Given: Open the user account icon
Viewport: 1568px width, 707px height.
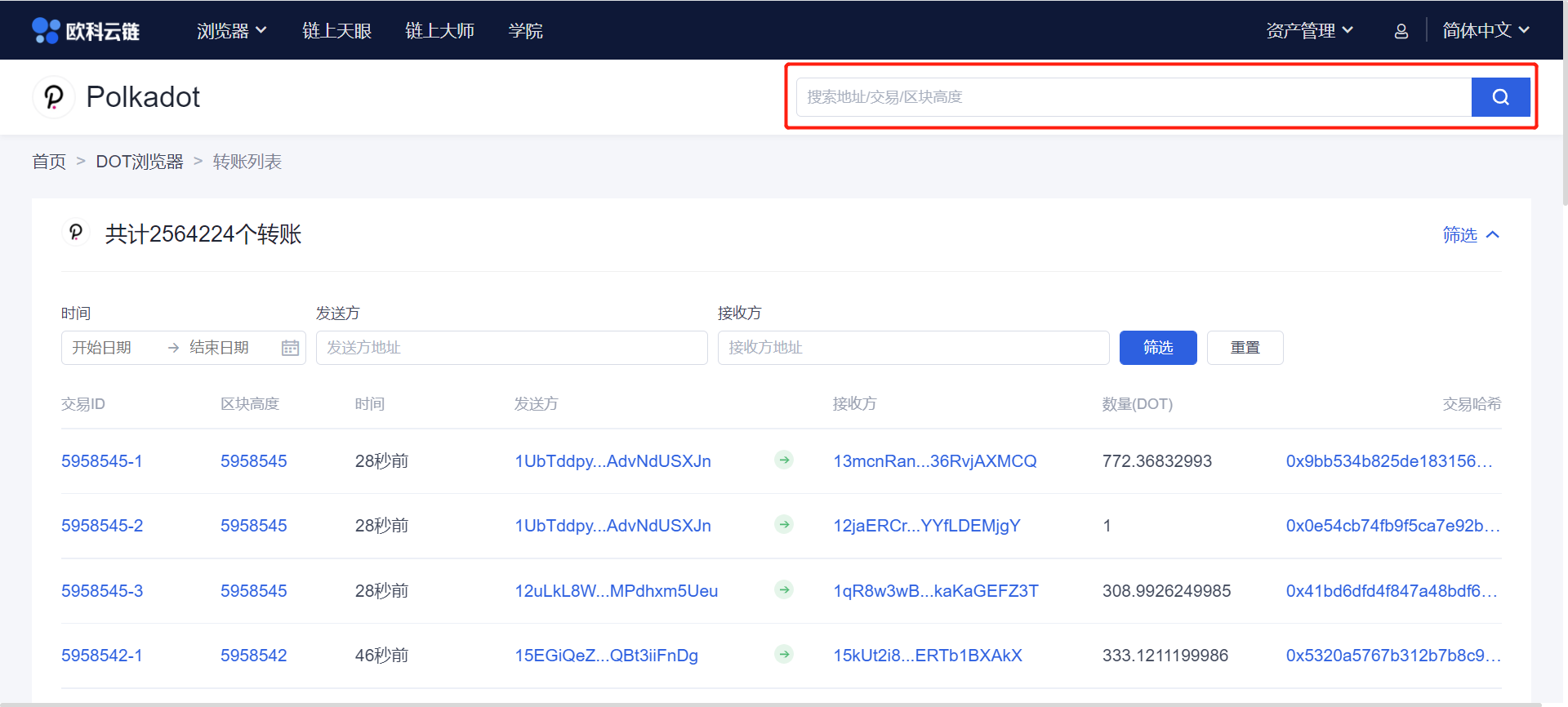Looking at the screenshot, I should tap(1401, 31).
